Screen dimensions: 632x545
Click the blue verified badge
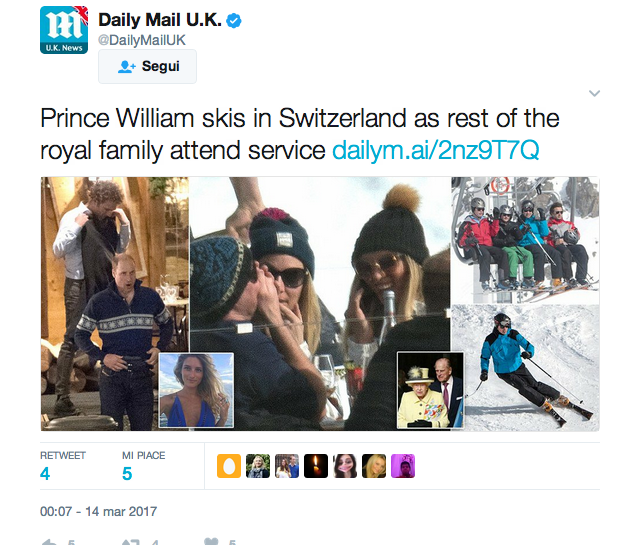pyautogui.click(x=234, y=20)
